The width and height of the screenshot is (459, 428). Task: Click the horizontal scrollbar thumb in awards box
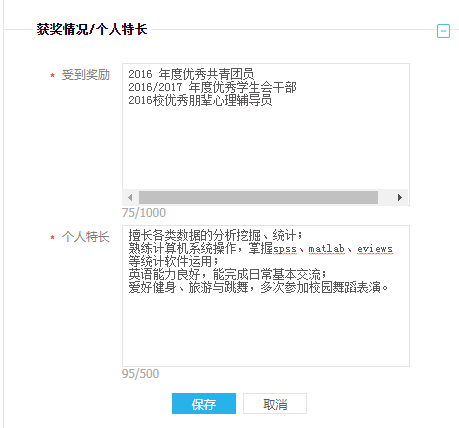pos(258,197)
